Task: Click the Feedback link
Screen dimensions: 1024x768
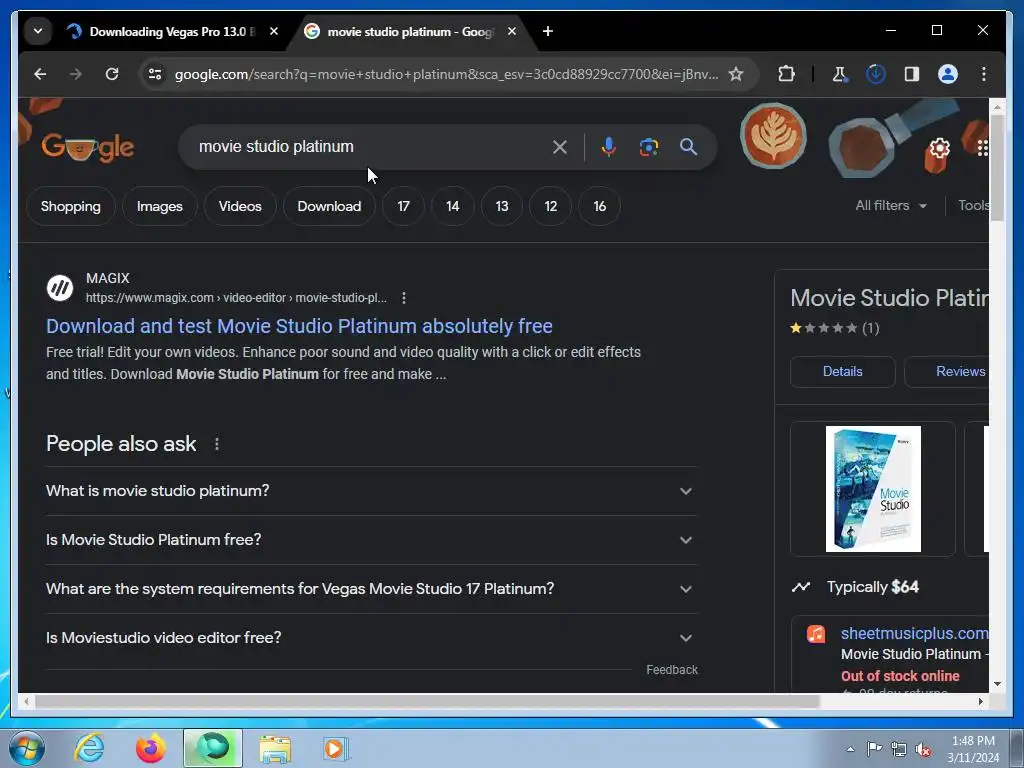Action: (x=672, y=670)
